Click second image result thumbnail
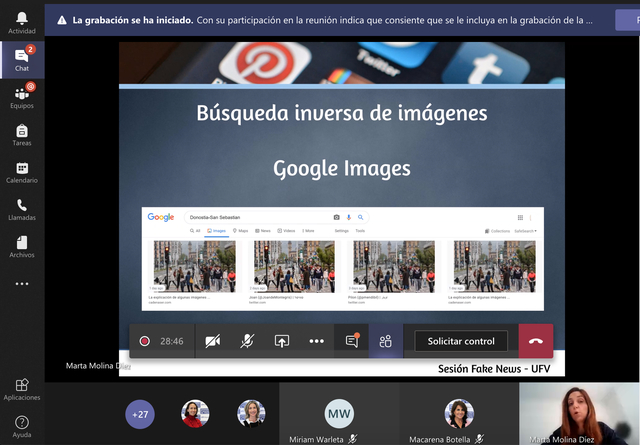 pos(294,267)
